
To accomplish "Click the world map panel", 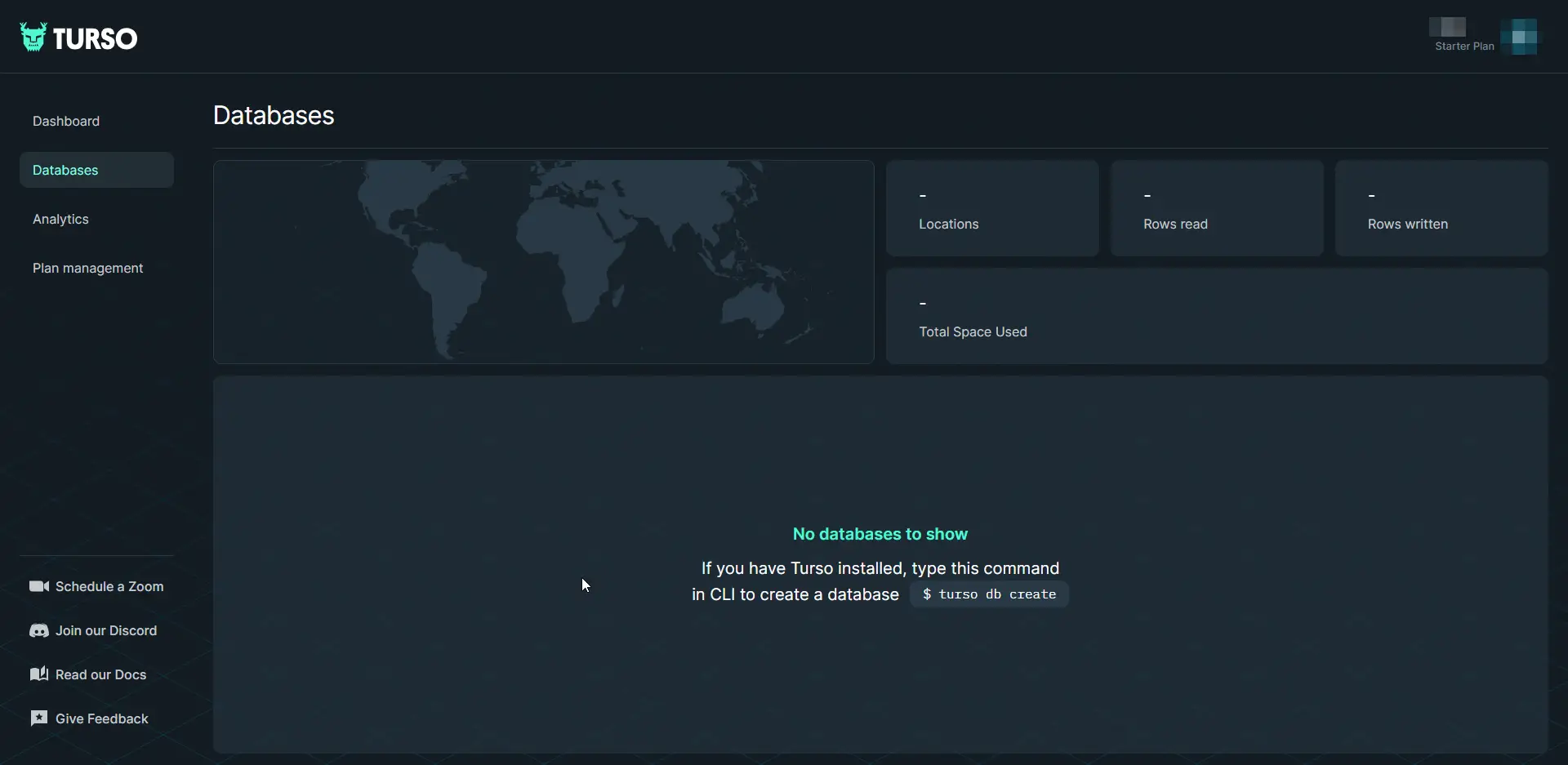I will tap(544, 262).
